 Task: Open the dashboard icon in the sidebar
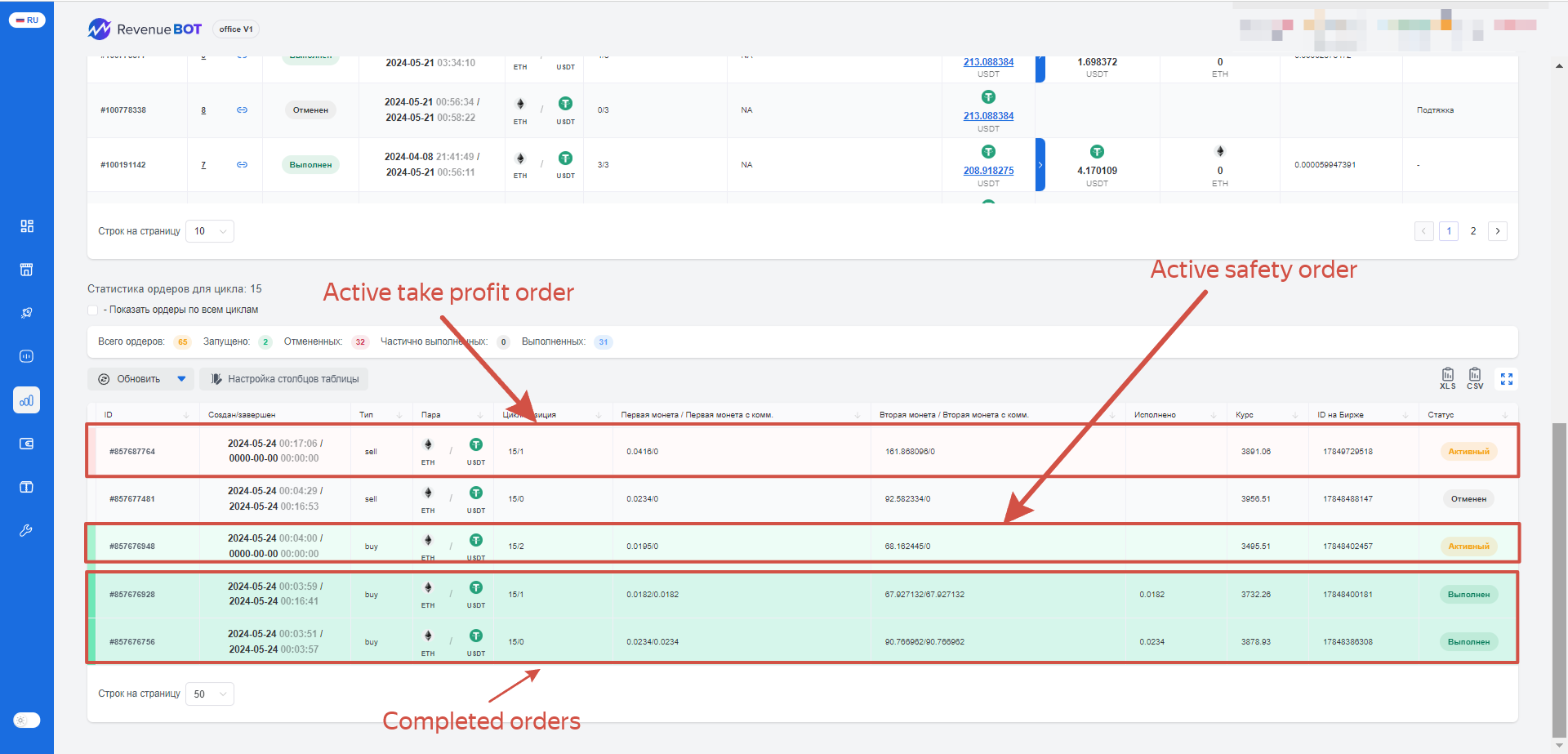coord(27,226)
